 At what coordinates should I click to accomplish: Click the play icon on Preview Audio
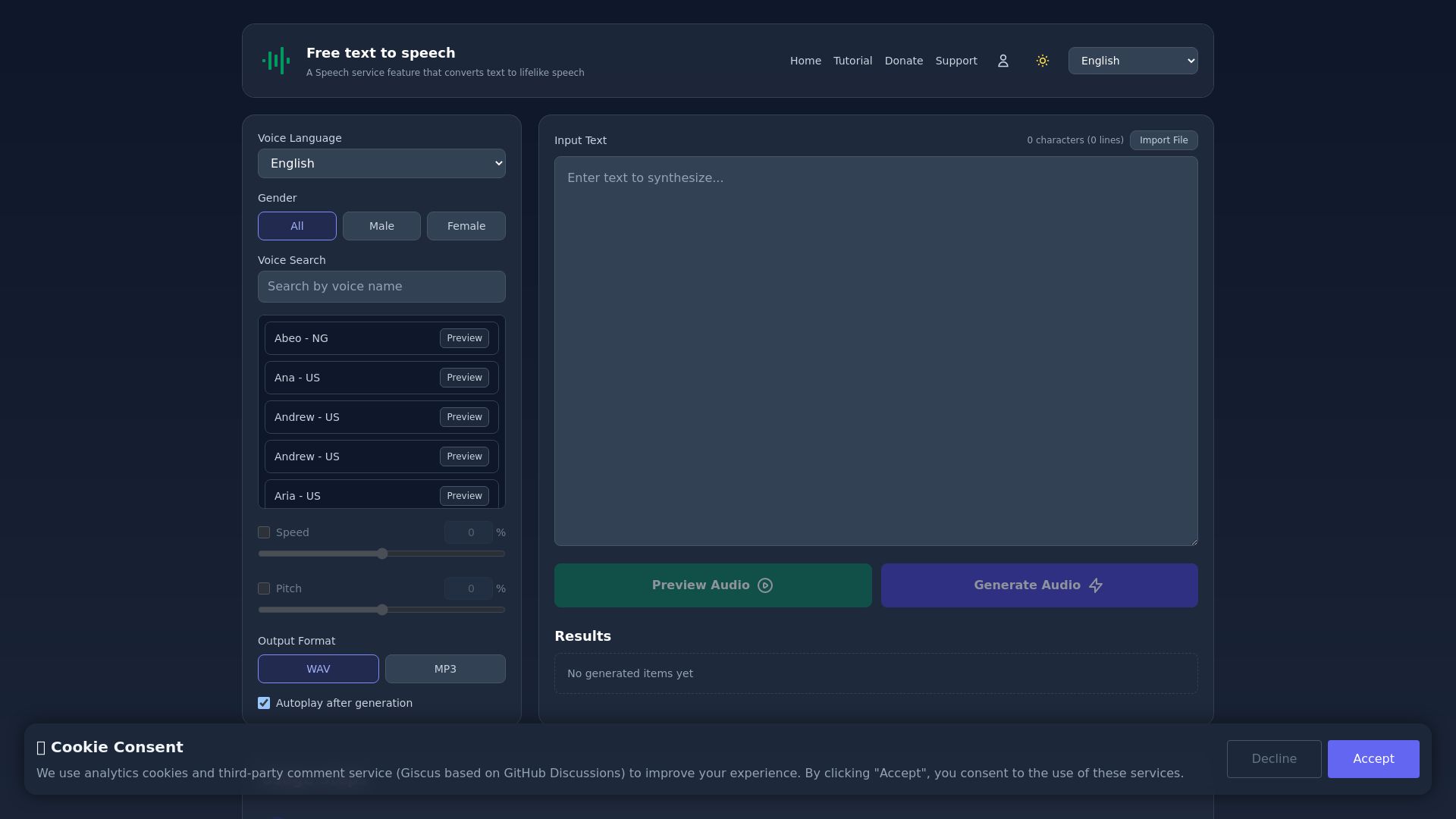click(765, 585)
